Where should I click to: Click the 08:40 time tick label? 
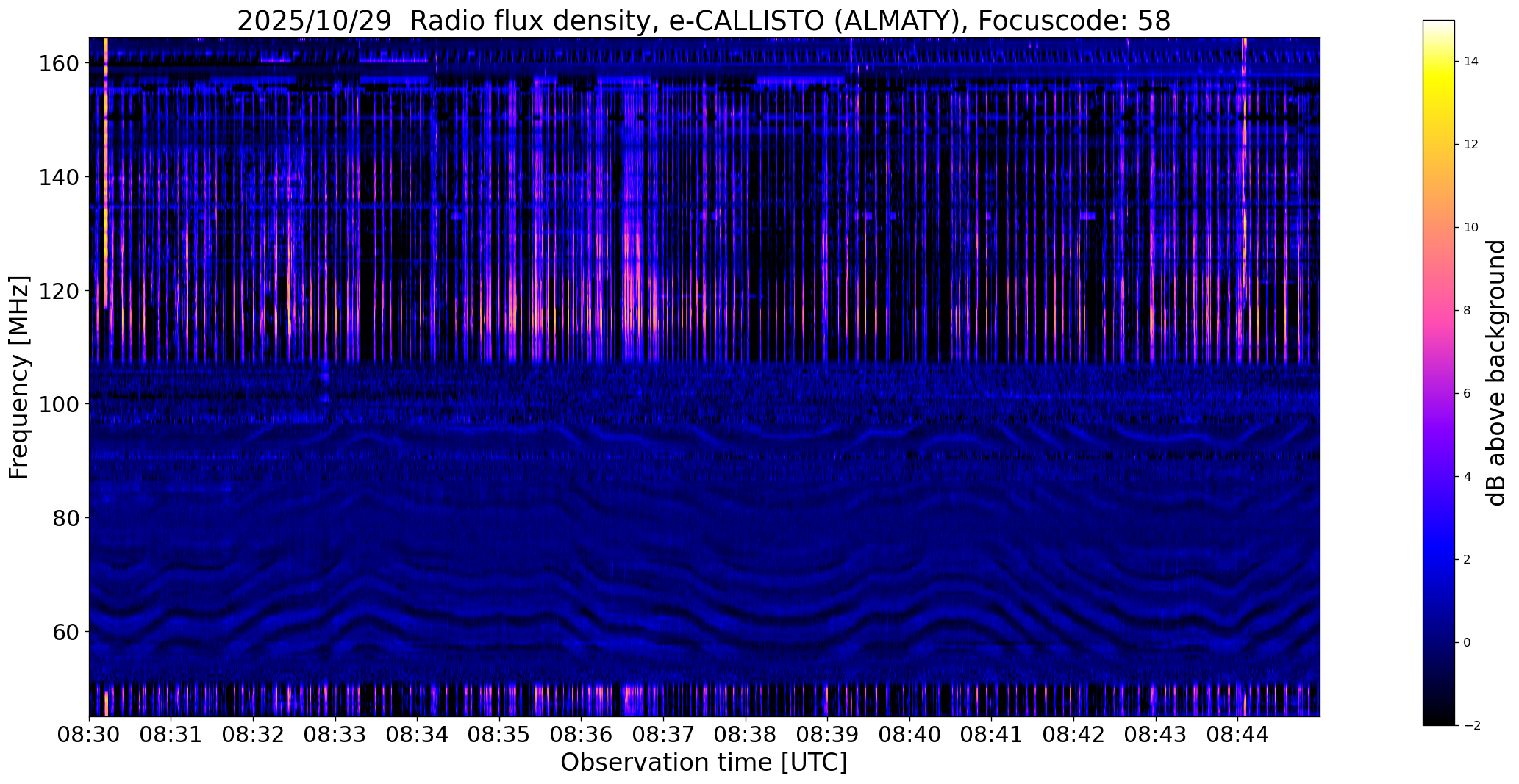pos(909,736)
